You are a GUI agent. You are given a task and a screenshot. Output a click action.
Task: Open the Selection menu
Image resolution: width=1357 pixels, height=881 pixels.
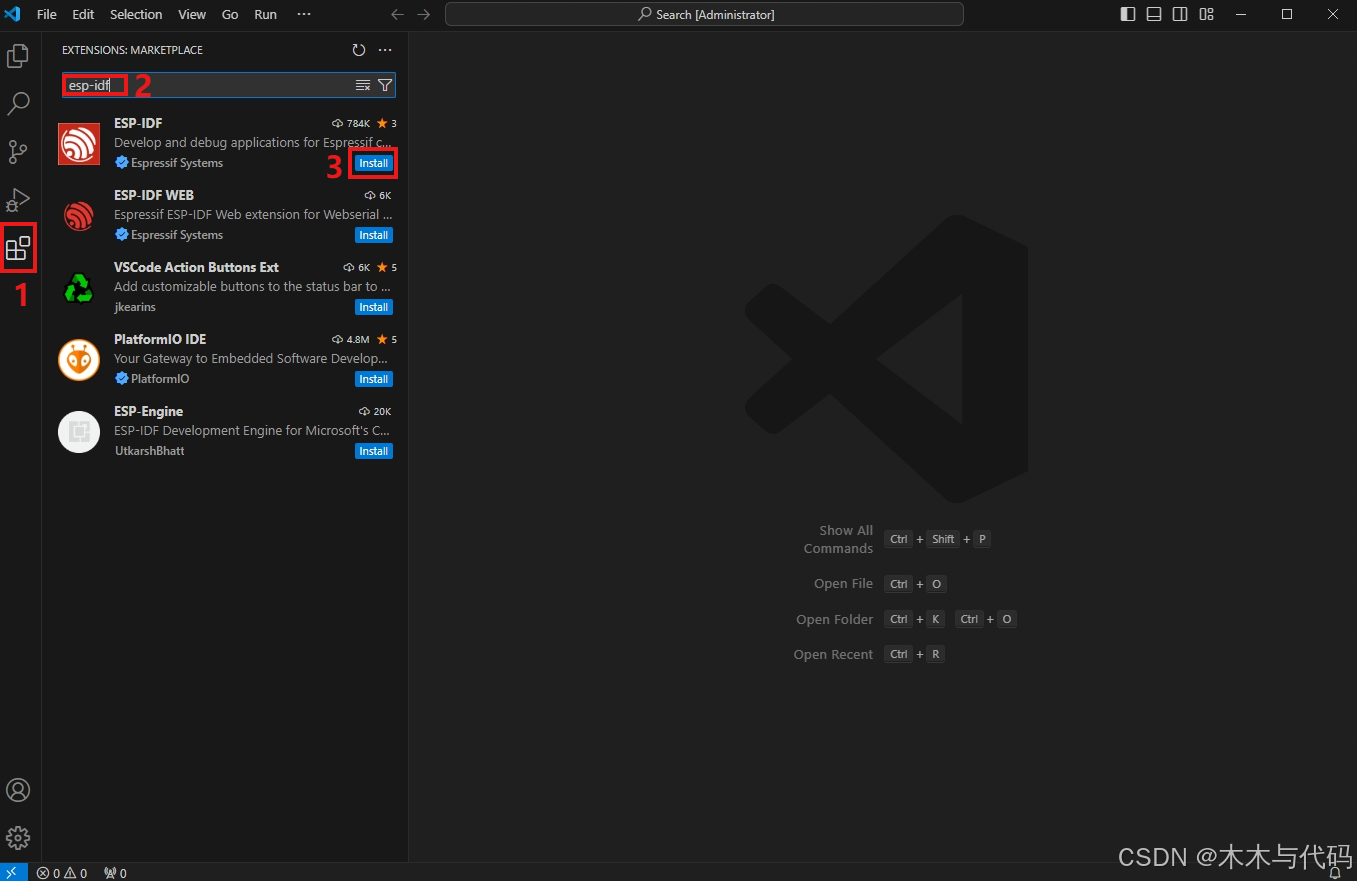(x=136, y=14)
